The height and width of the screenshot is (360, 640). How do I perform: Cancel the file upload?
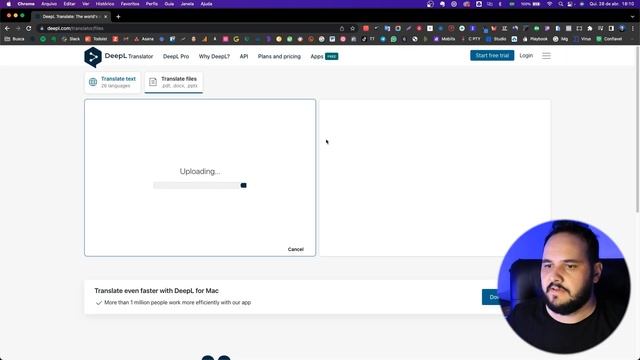point(296,249)
